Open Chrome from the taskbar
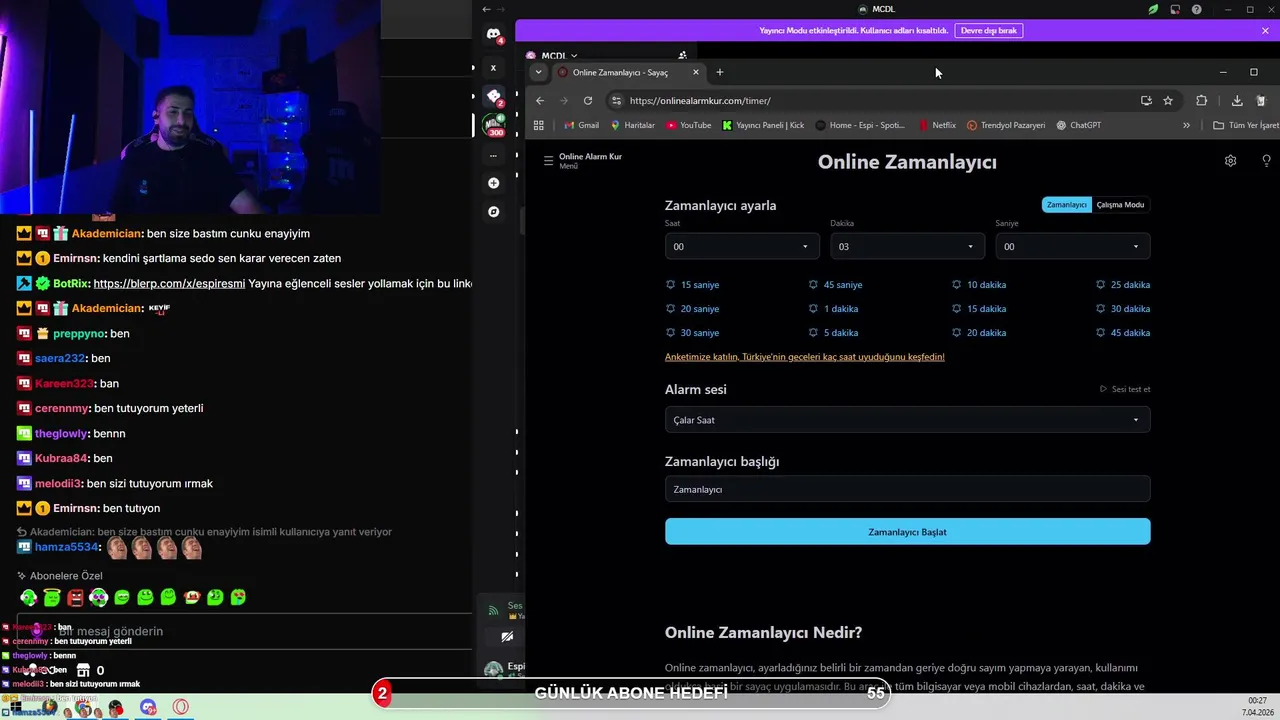The width and height of the screenshot is (1280, 720). tap(83, 708)
